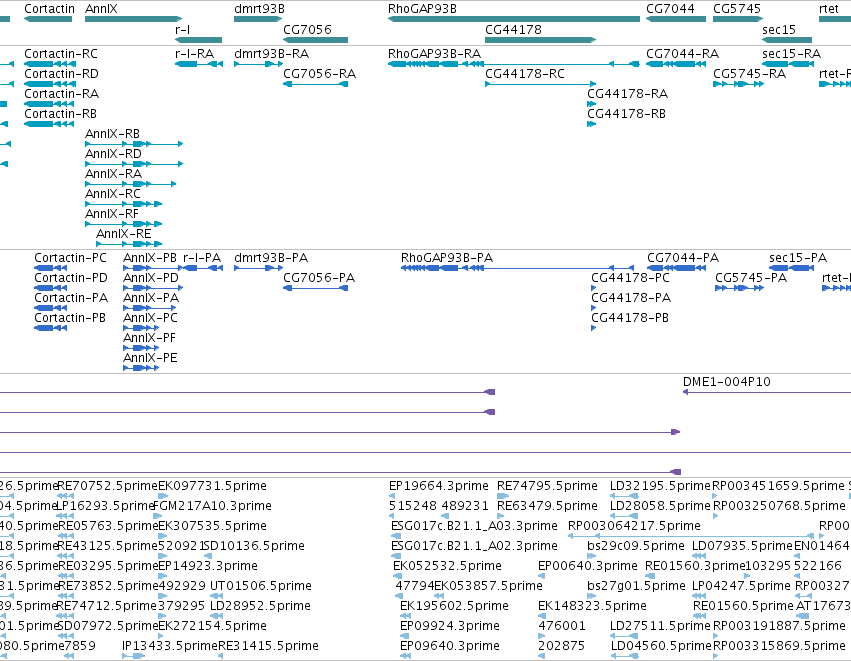The height and width of the screenshot is (661, 851).
Task: Click the AnnIX-RF transcript label
Action: [112, 214]
